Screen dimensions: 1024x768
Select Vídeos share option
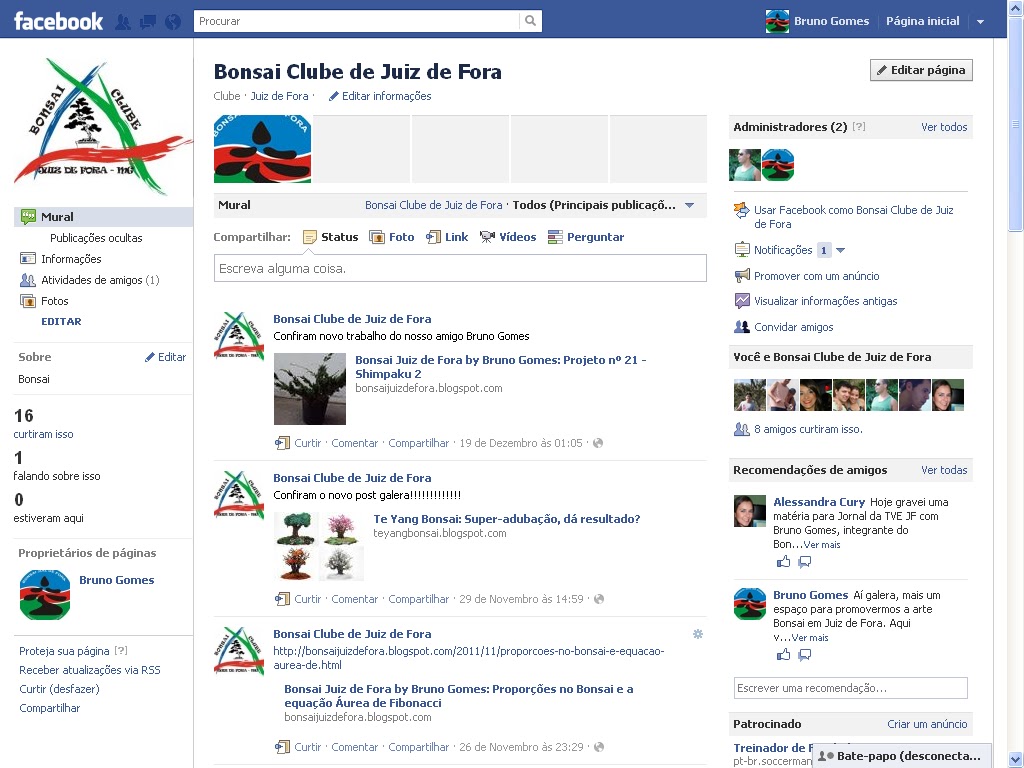(x=508, y=237)
